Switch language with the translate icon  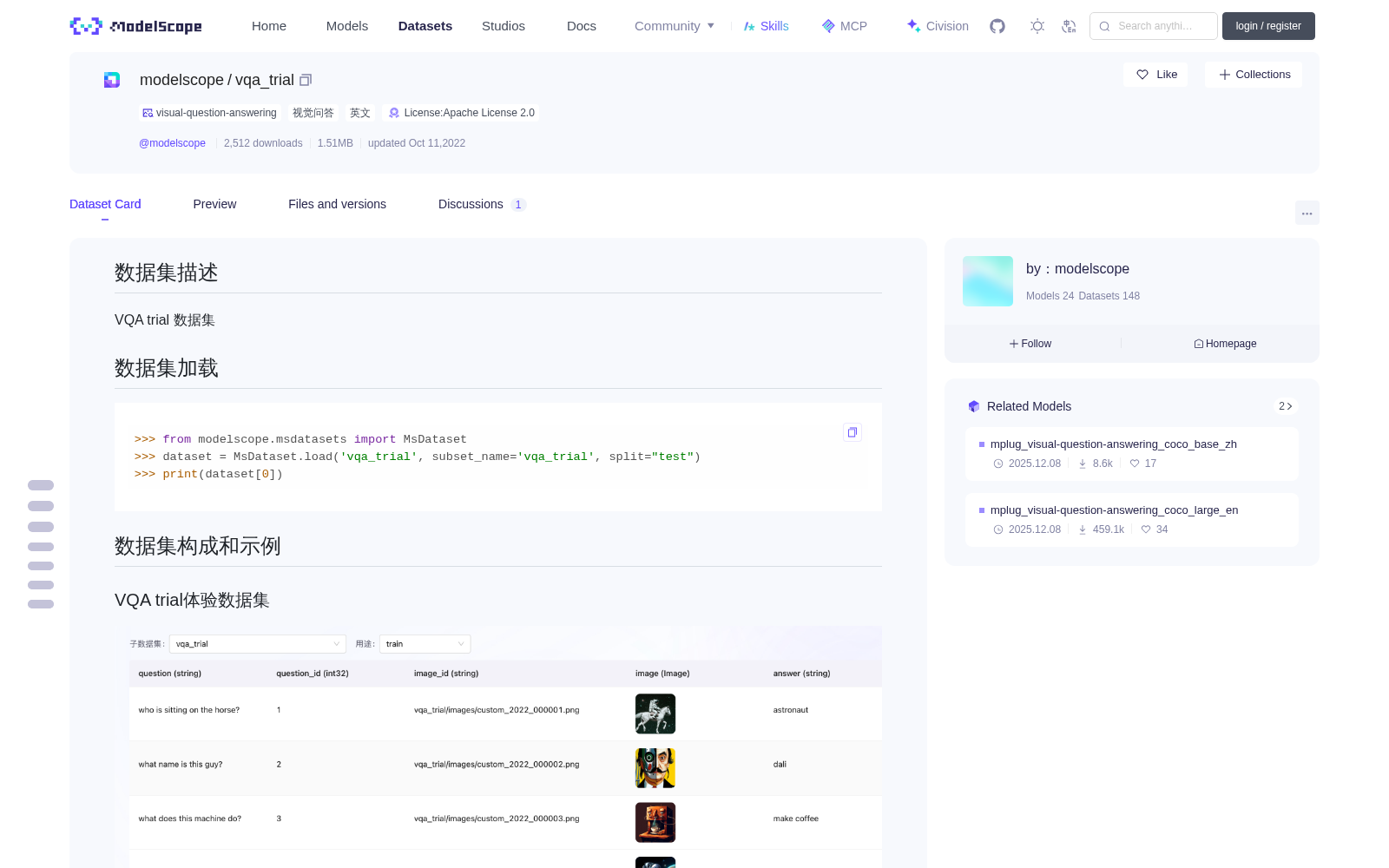tap(1069, 26)
